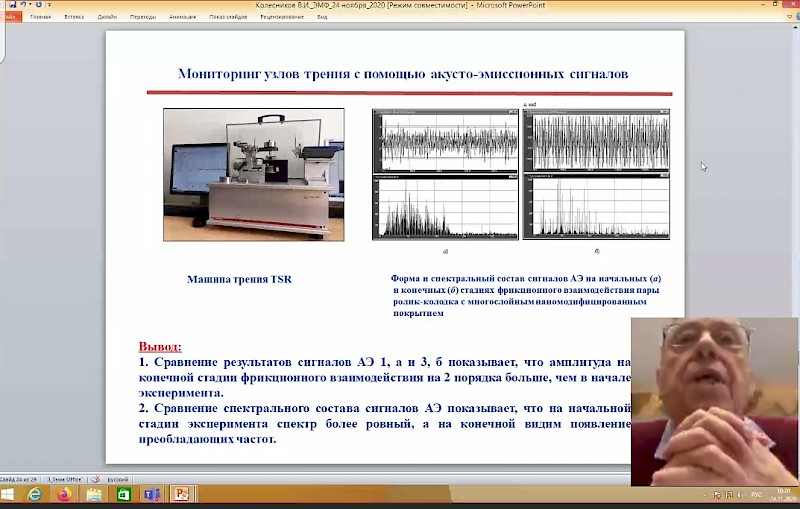Screen dimensions: 800x509
Task: Open Microsoft Store from the taskbar
Action: coord(123,494)
